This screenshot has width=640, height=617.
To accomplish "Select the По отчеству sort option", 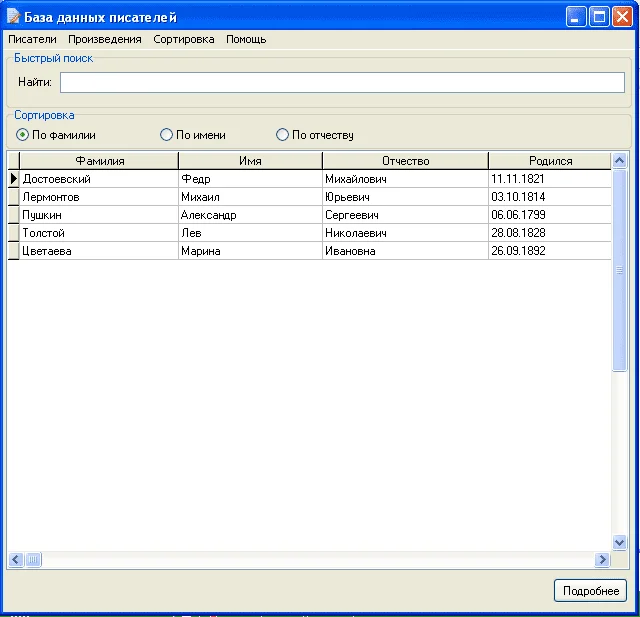I will point(283,135).
